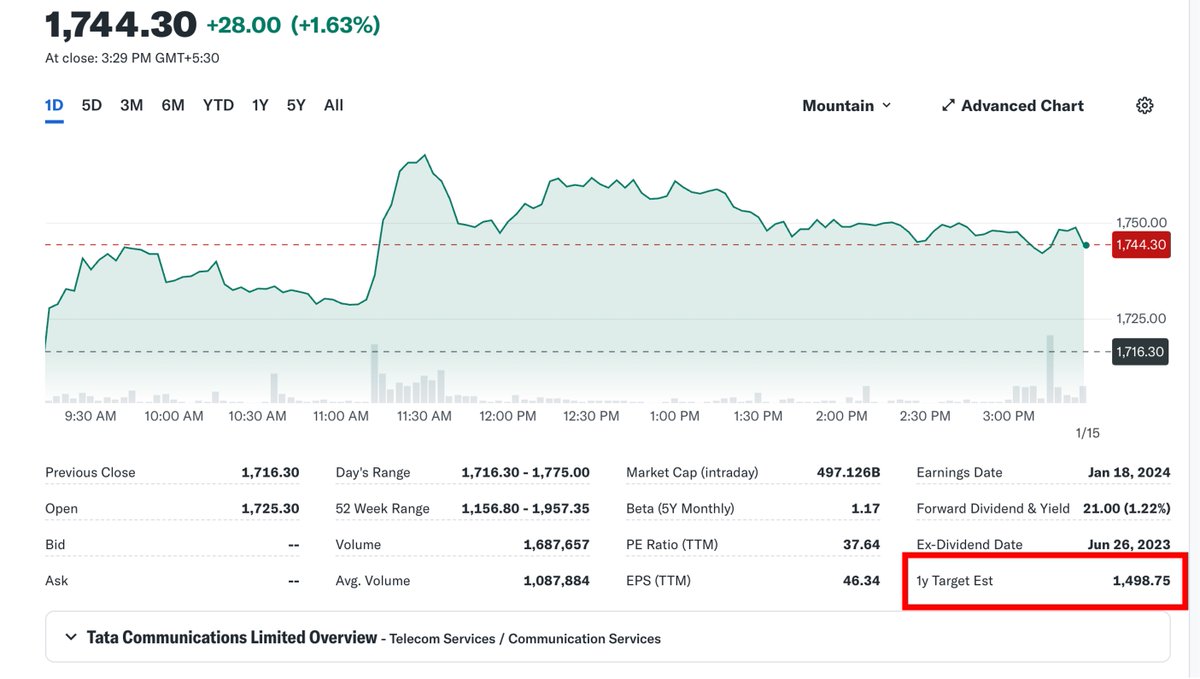Click the At close 3:29 PM timestamp
This screenshot has width=1200, height=679.
tap(132, 58)
